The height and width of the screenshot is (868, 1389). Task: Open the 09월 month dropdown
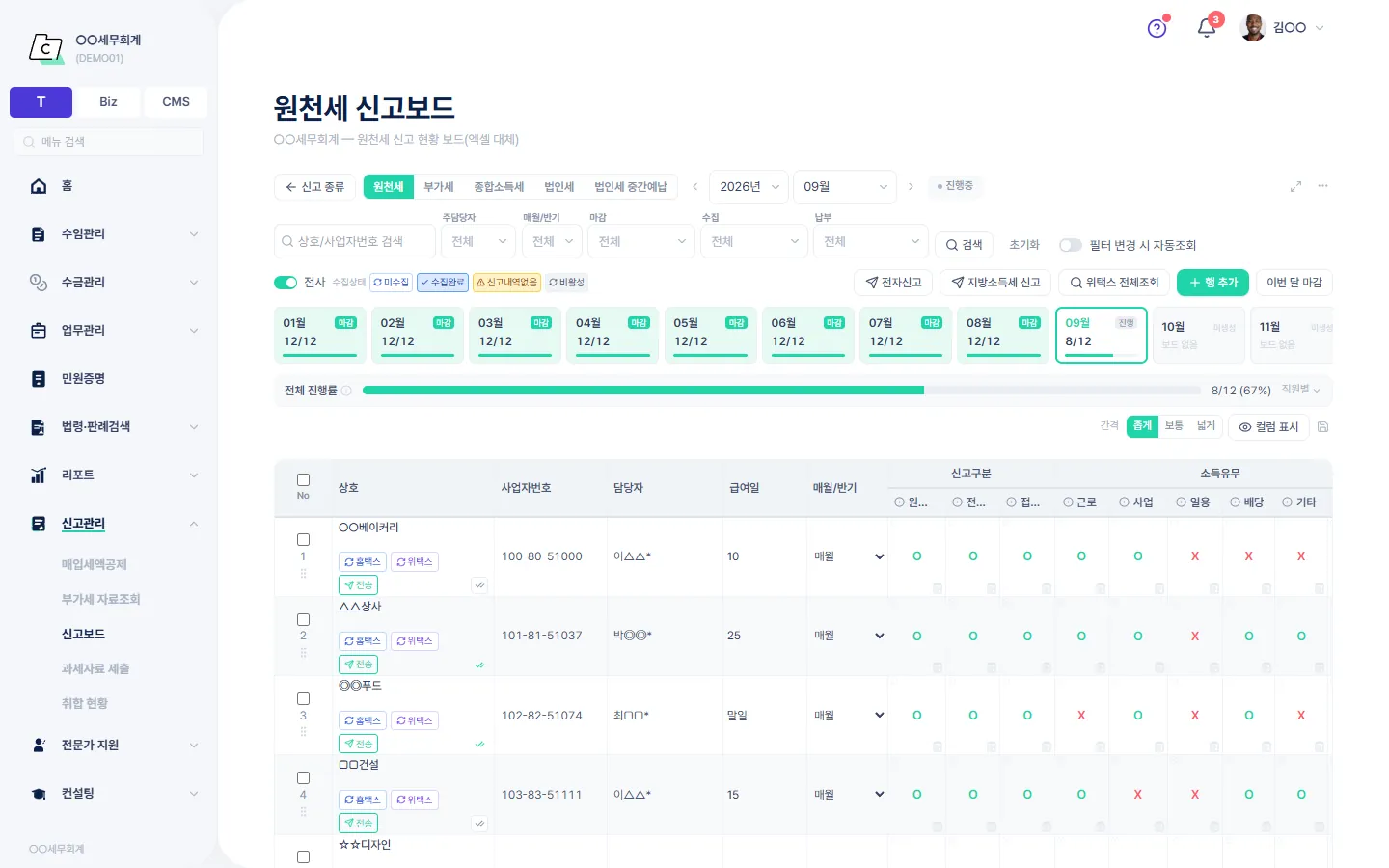tap(845, 187)
